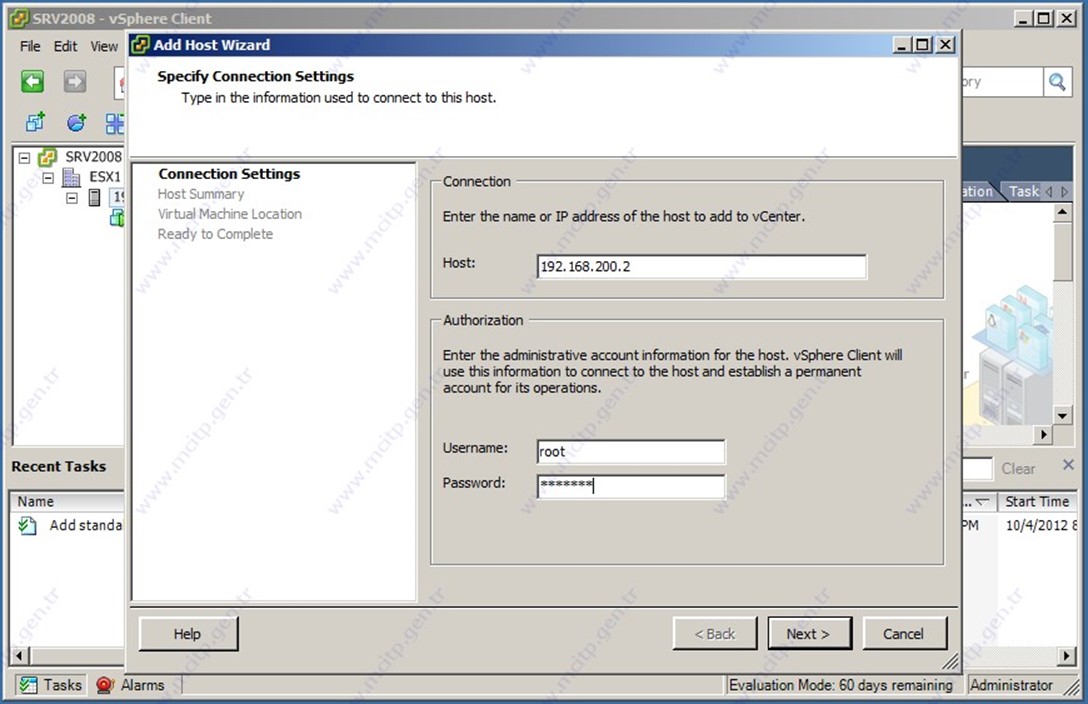
Task: Click the vSphere Client title bar icon
Action: click(19, 18)
